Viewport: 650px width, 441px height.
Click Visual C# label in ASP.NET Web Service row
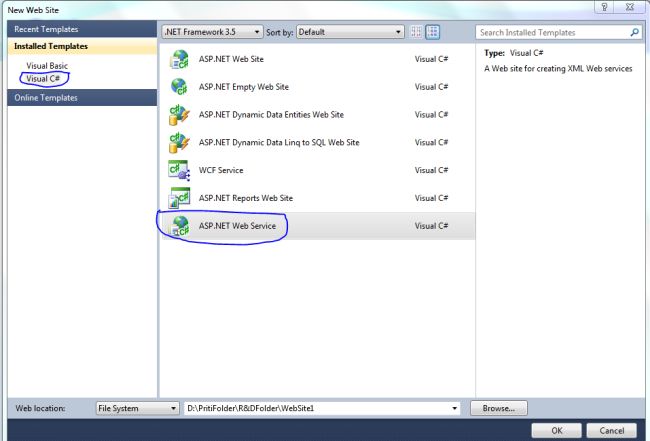pyautogui.click(x=431, y=226)
